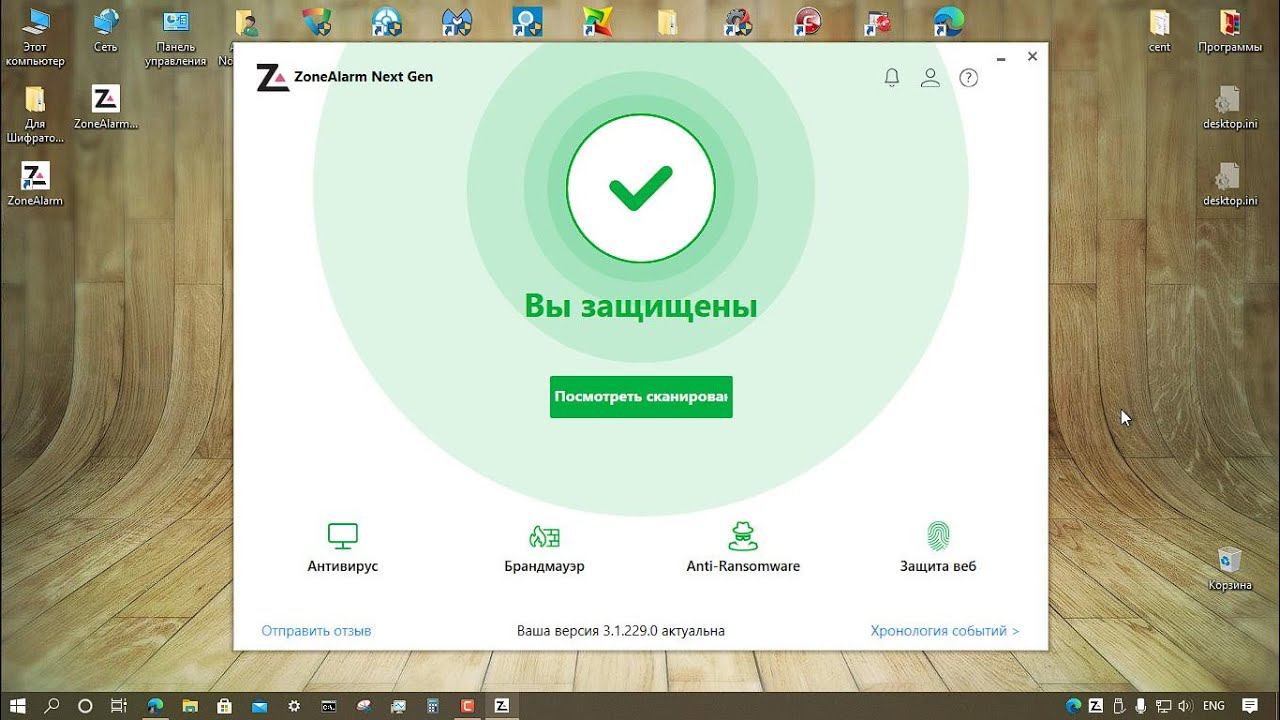Open the volume speaker tray icon
The width and height of the screenshot is (1280, 720).
[1185, 706]
